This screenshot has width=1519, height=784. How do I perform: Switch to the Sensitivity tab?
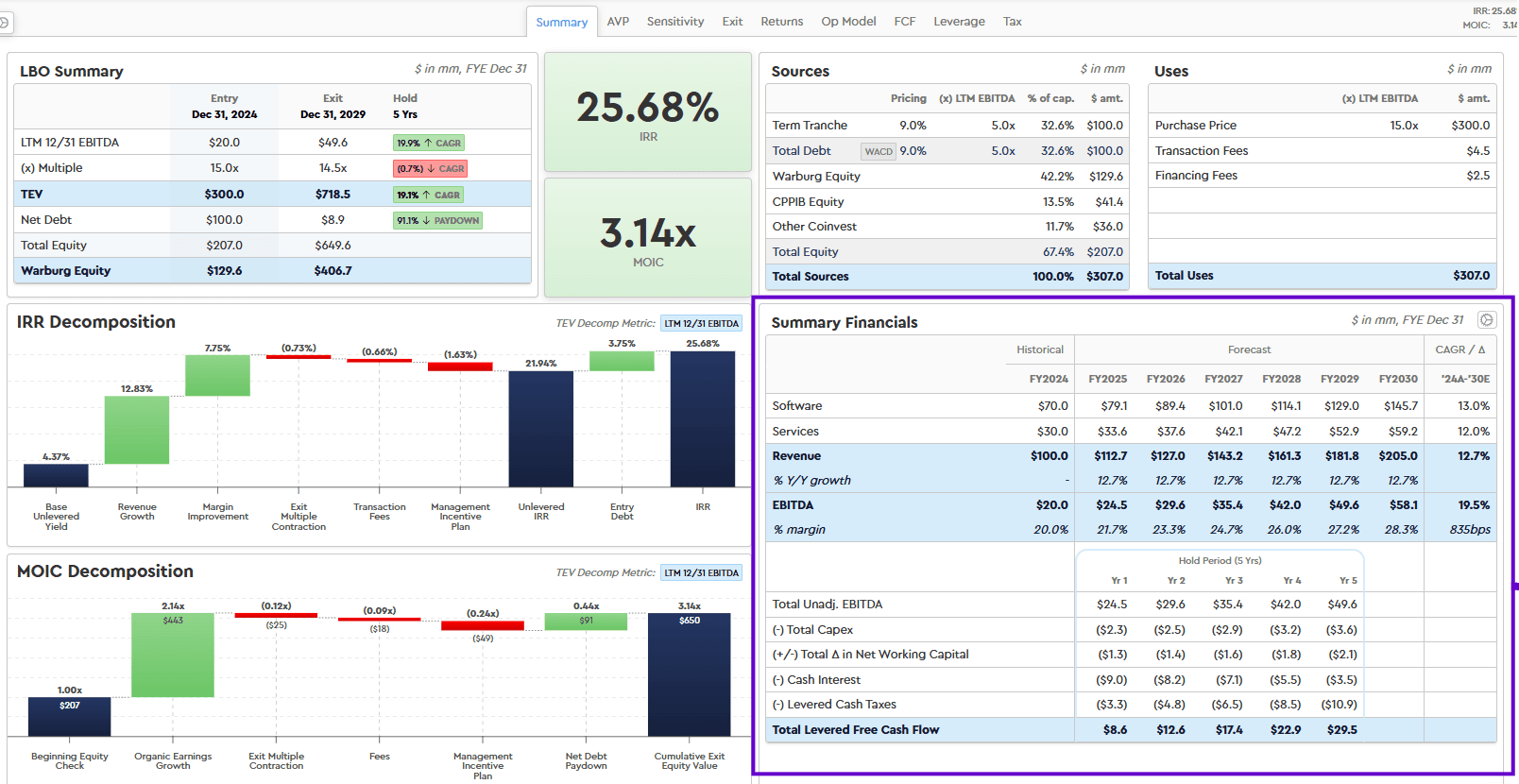click(674, 22)
